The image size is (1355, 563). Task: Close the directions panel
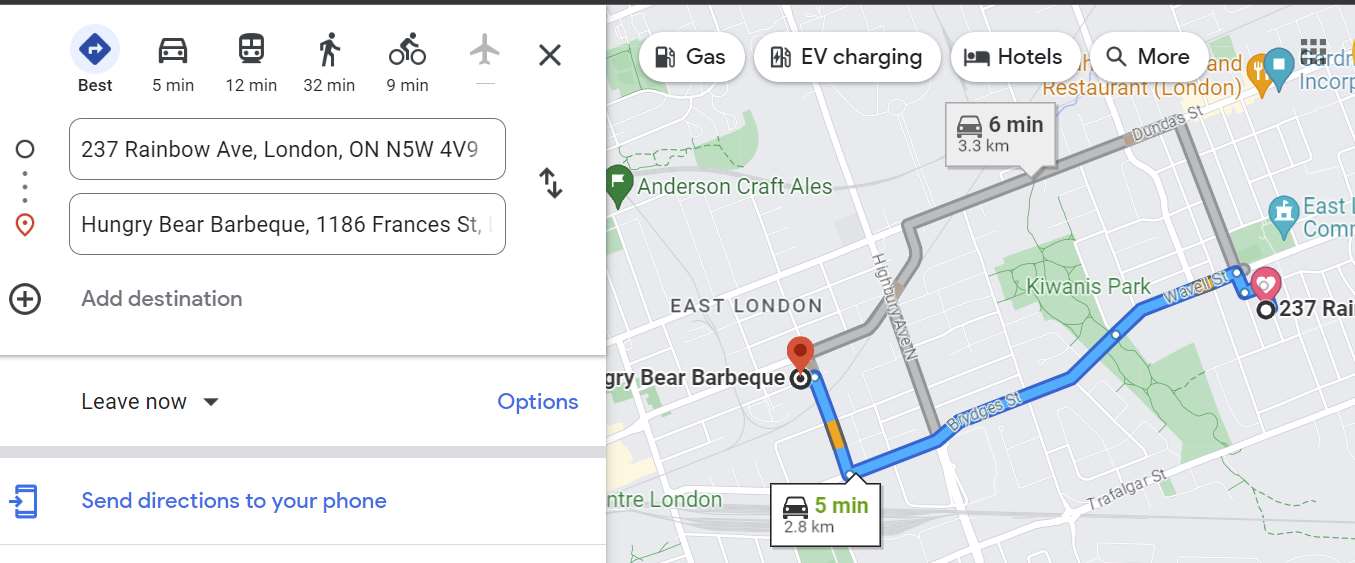[550, 55]
